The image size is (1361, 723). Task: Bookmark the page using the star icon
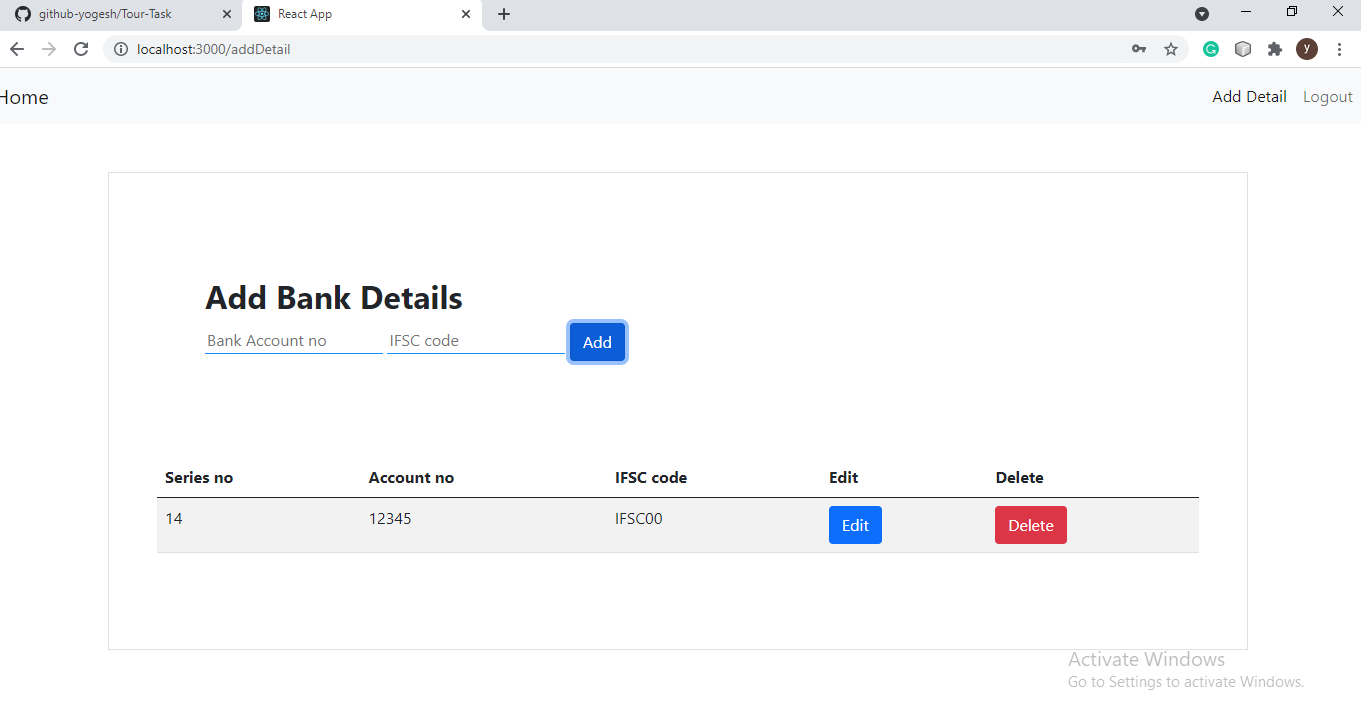1171,48
